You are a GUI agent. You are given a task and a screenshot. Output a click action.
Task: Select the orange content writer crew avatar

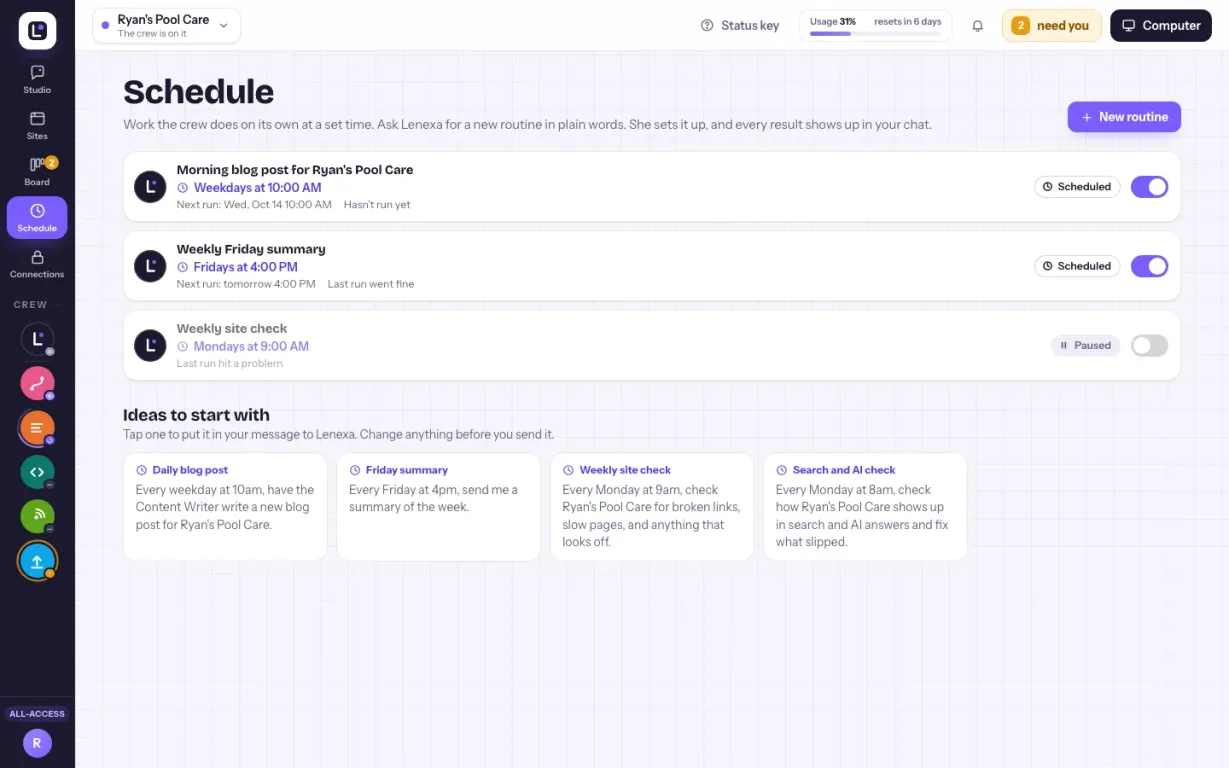[x=37, y=428]
